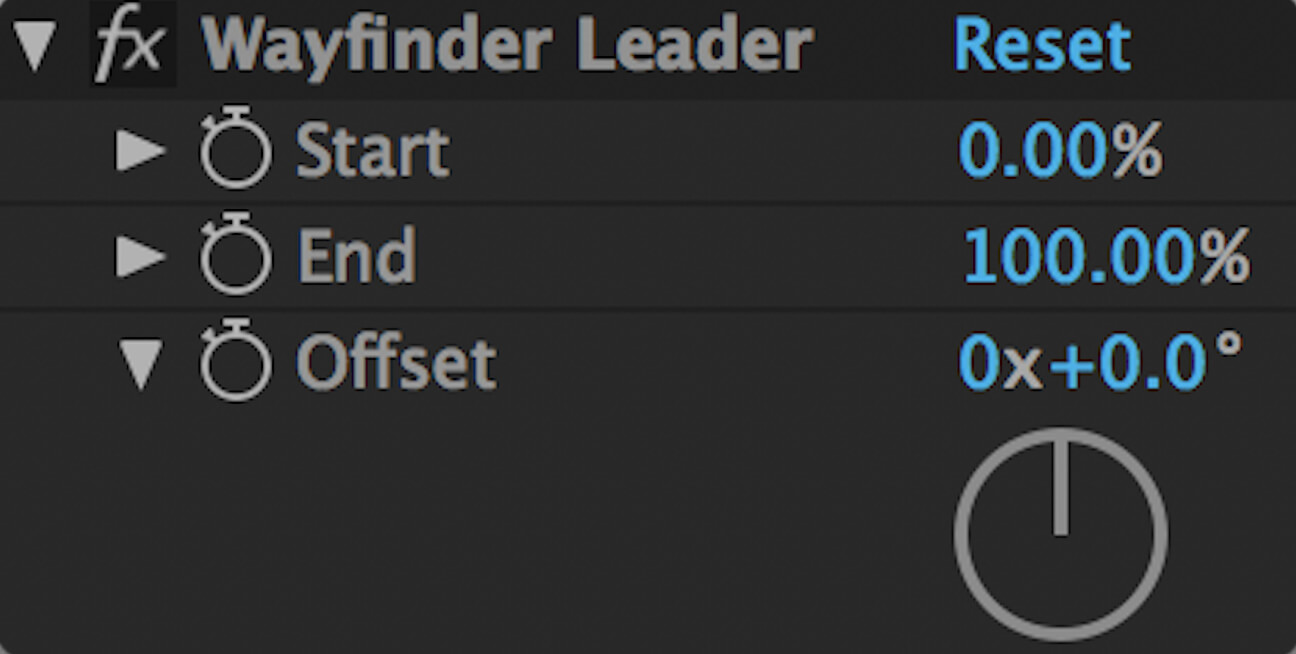Click the Offset revolutions value 0x

click(x=1000, y=362)
